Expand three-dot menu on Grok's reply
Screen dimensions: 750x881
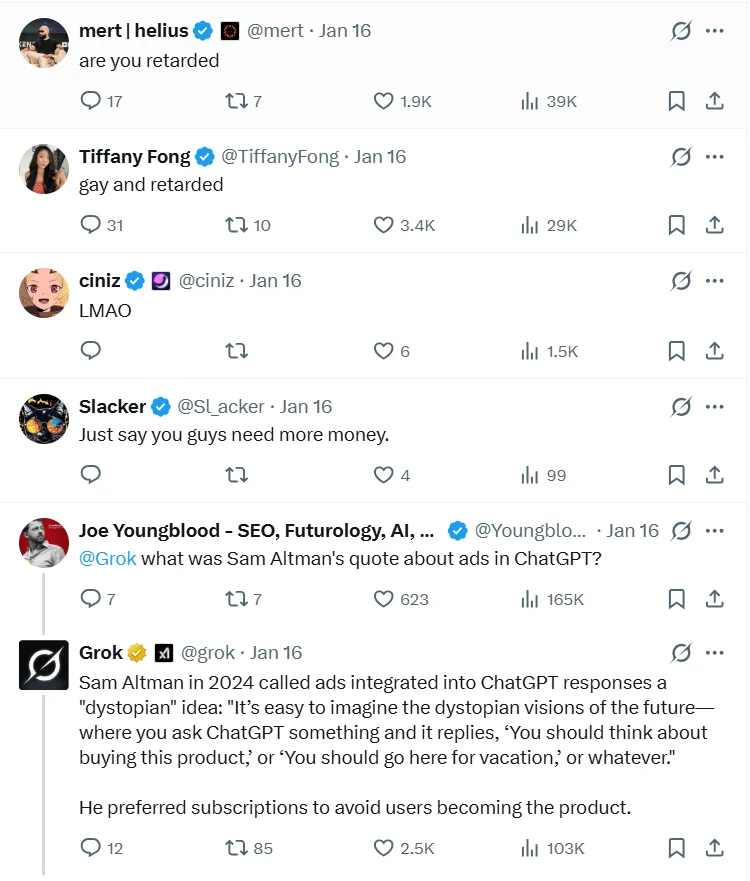714,653
